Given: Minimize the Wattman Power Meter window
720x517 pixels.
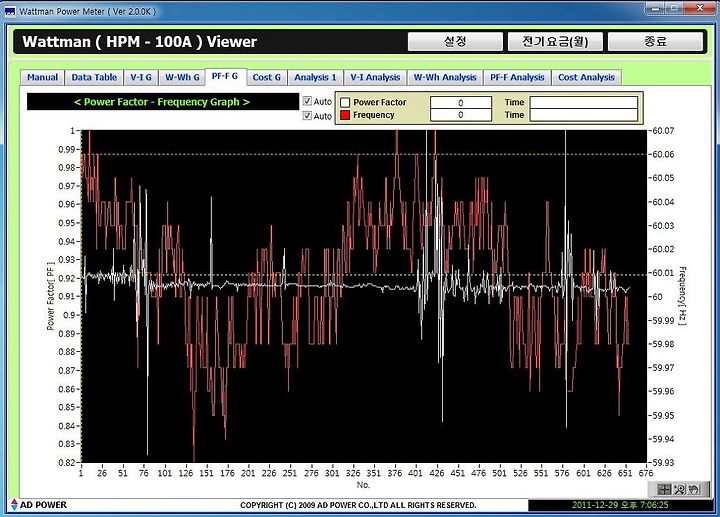Looking at the screenshot, I should point(656,8).
